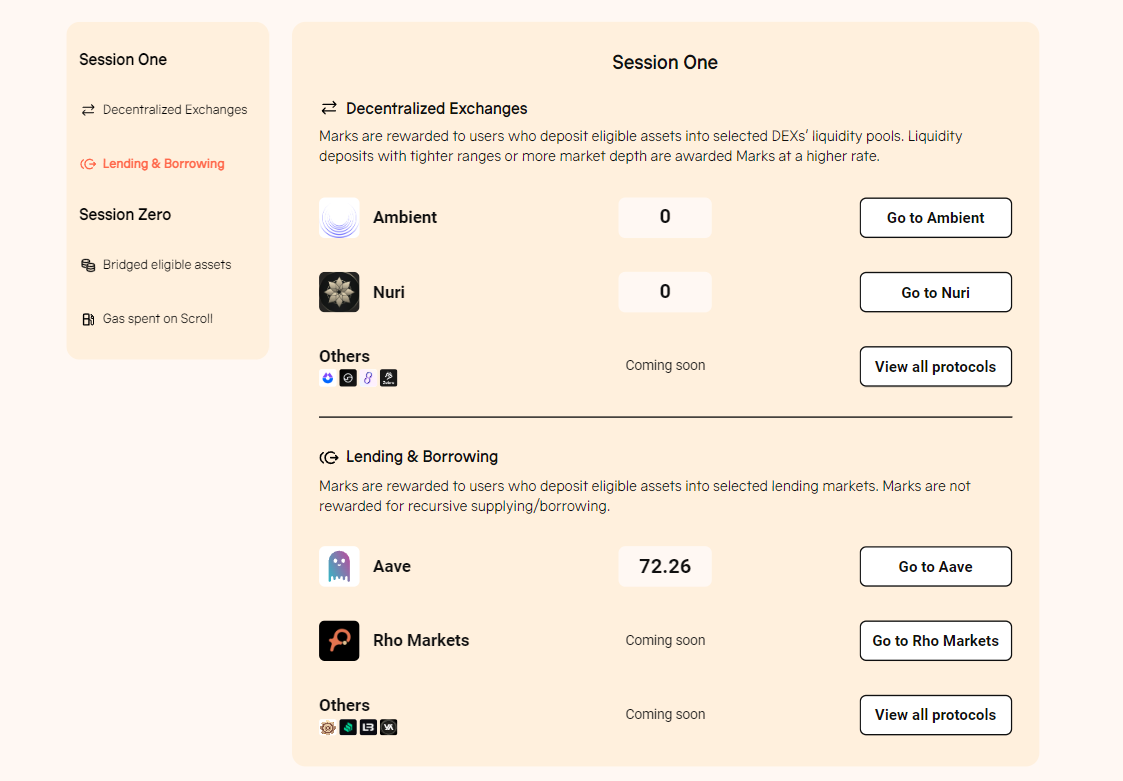
Task: Click the lending markets description paragraph
Action: tap(645, 496)
